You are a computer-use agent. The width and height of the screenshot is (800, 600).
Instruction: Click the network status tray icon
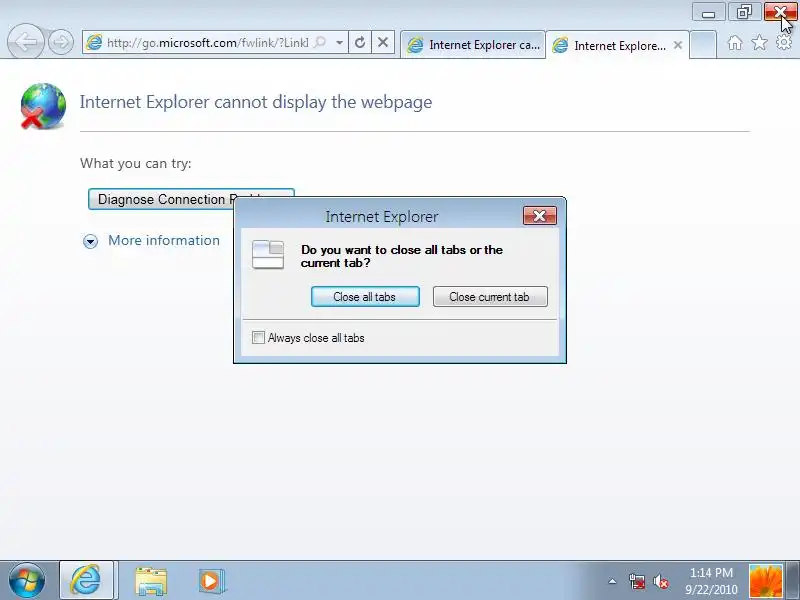(637, 581)
